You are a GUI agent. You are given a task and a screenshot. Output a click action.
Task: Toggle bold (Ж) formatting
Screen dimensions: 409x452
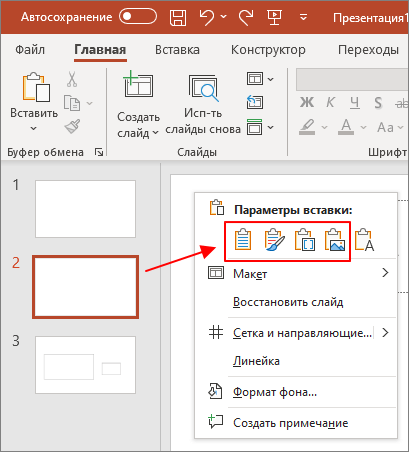point(307,103)
